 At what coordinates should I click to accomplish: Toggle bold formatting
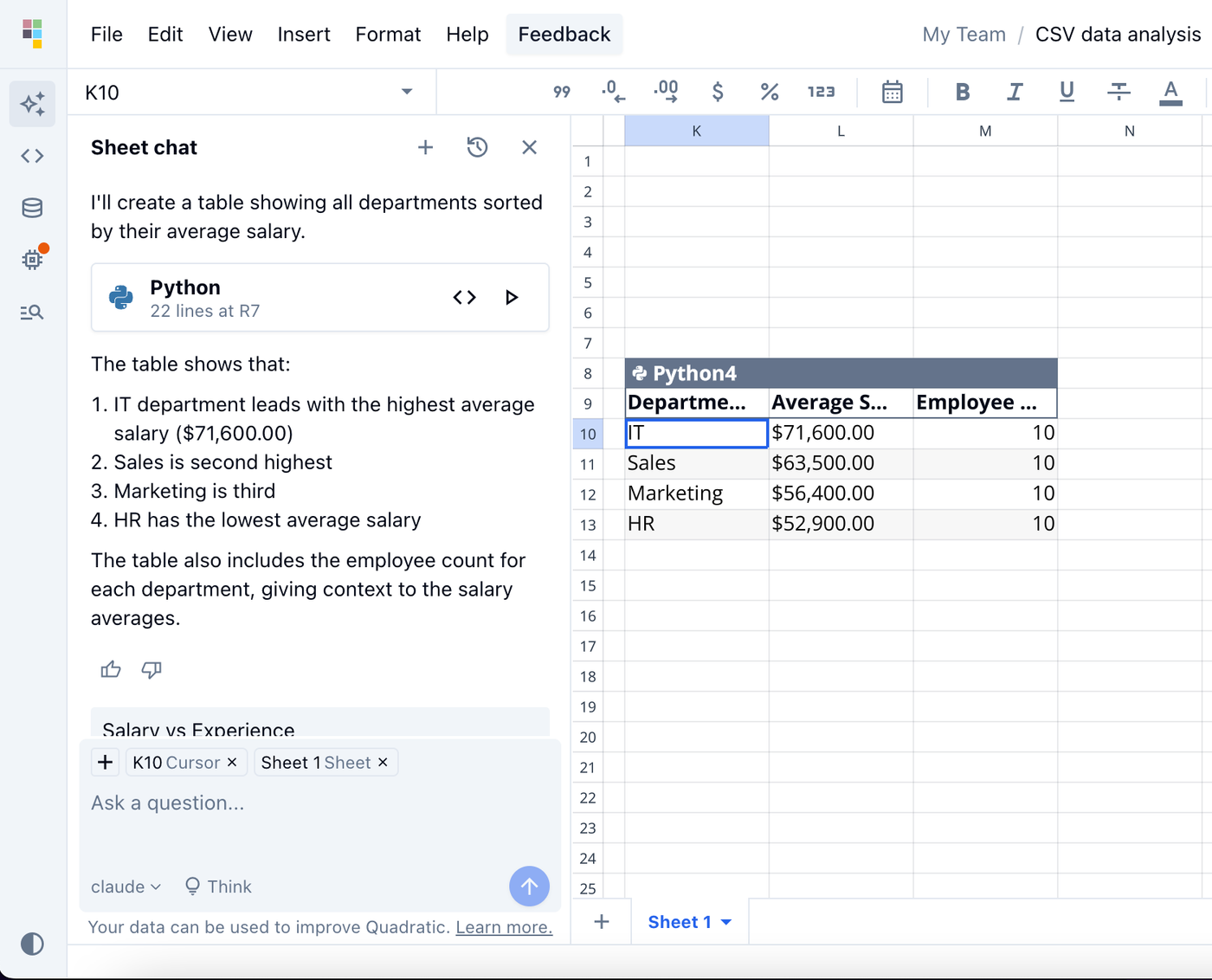coord(963,92)
